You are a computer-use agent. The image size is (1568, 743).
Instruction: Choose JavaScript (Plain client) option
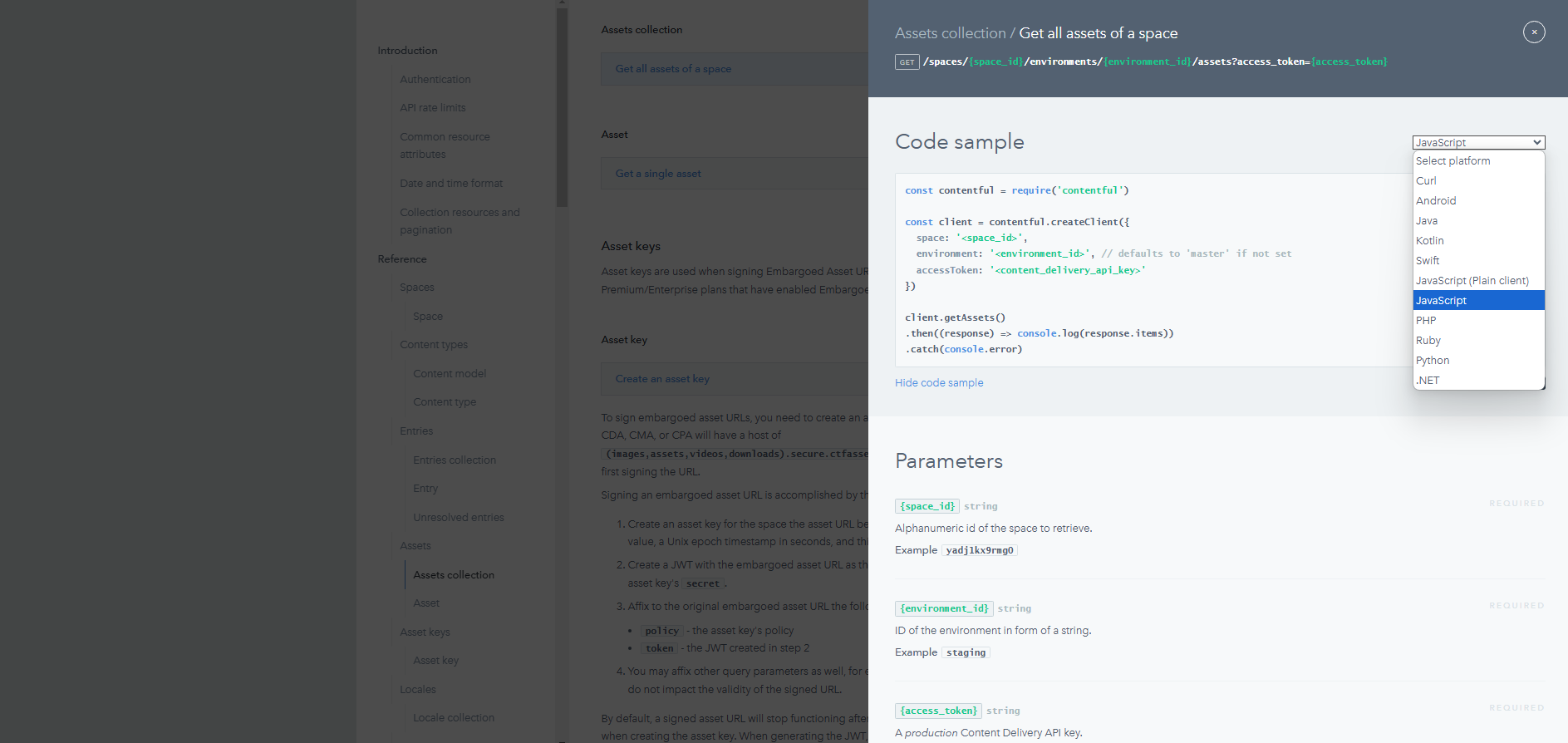tap(1478, 280)
